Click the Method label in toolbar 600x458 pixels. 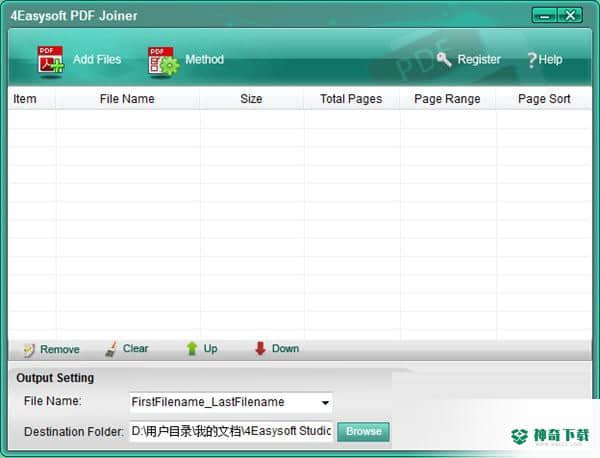click(204, 59)
